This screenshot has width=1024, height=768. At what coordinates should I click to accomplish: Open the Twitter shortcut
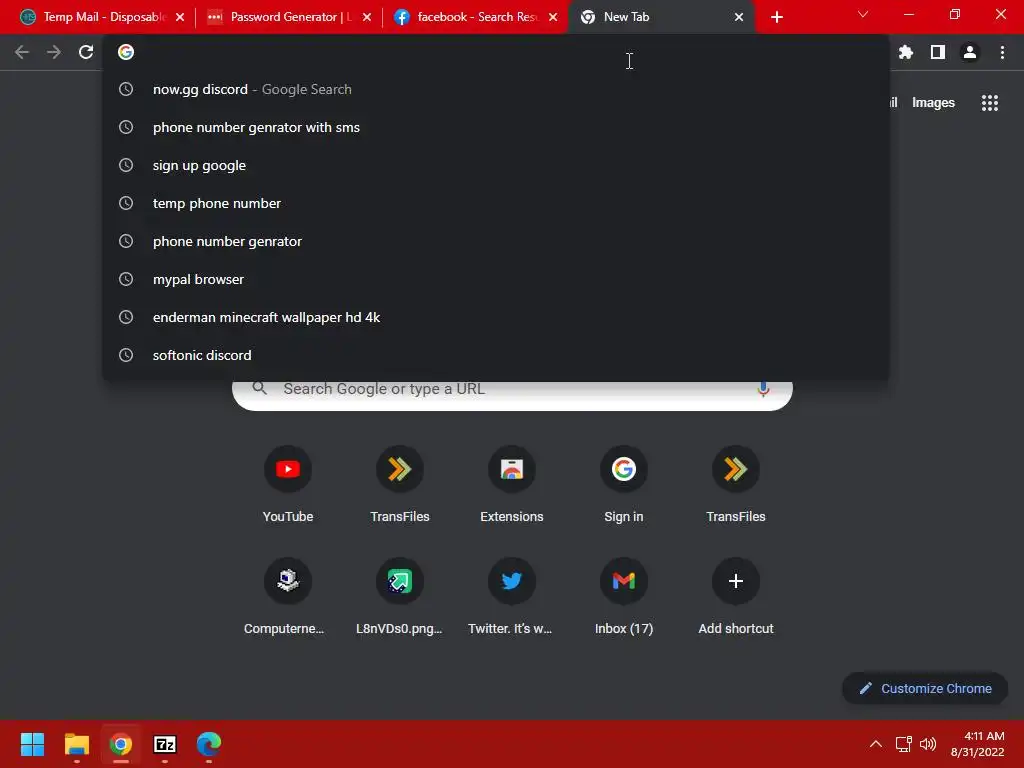(x=512, y=596)
